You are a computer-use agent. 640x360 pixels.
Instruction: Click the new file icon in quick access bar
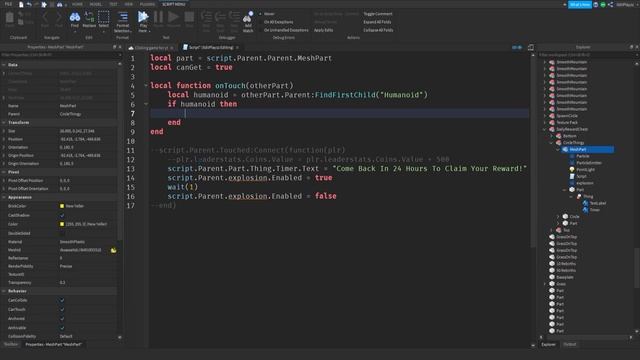(x=21, y=4)
